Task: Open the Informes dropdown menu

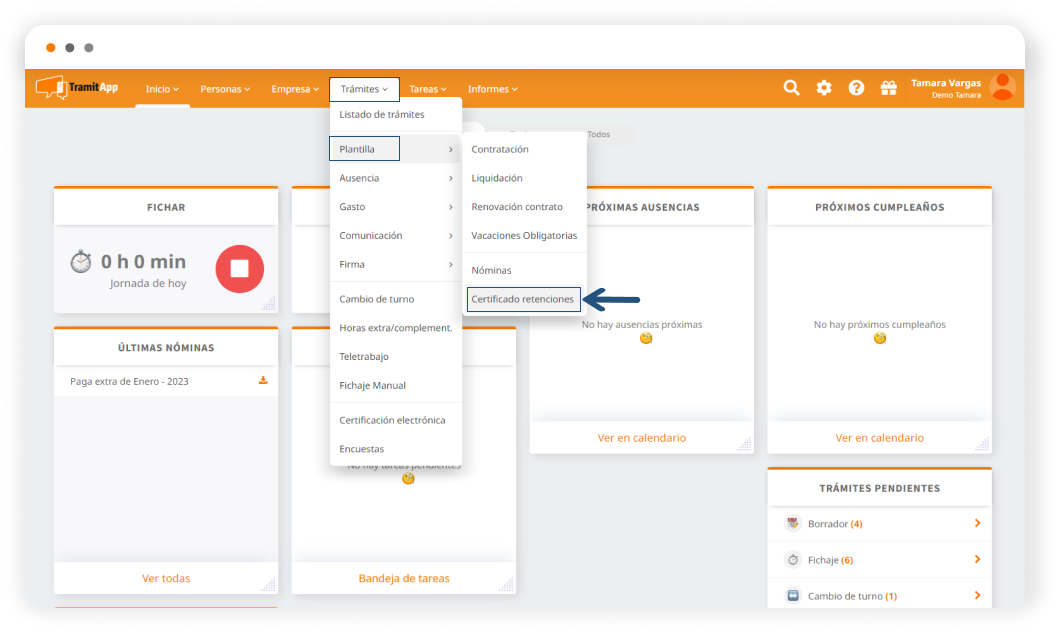Action: click(x=492, y=89)
